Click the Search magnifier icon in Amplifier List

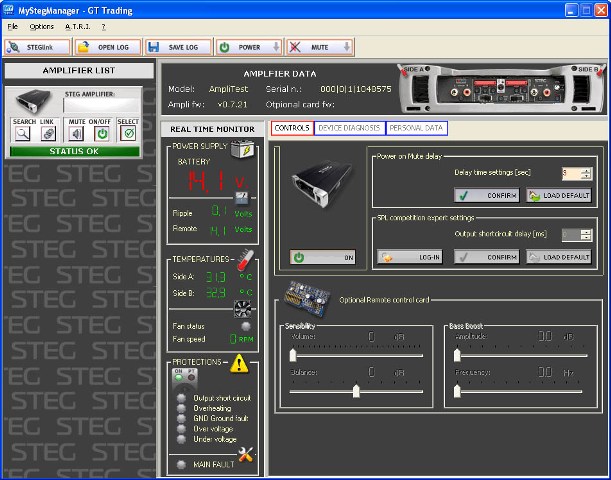(x=22, y=134)
